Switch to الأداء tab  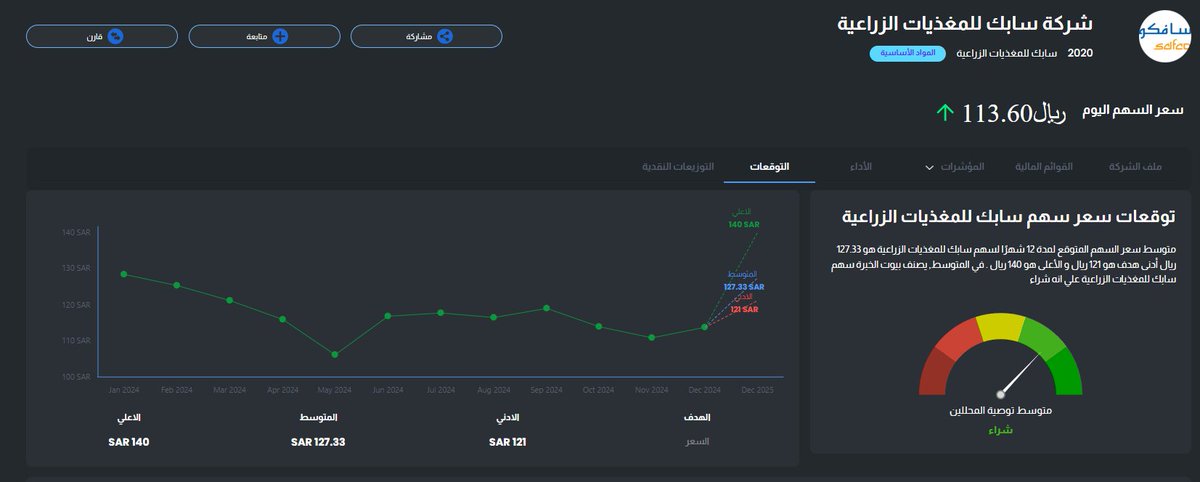click(x=861, y=166)
